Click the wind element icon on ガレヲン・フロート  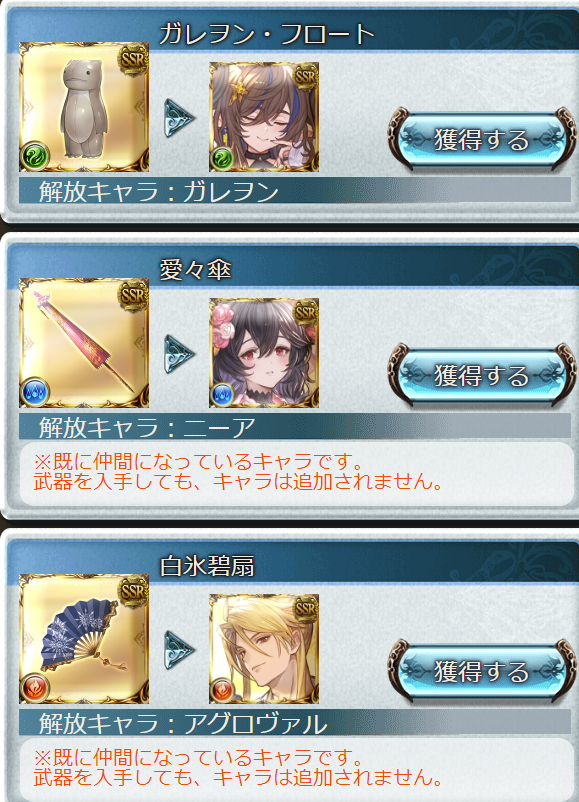(35, 156)
